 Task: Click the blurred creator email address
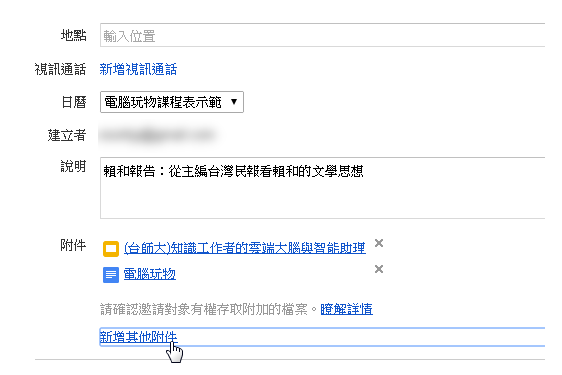(157, 135)
